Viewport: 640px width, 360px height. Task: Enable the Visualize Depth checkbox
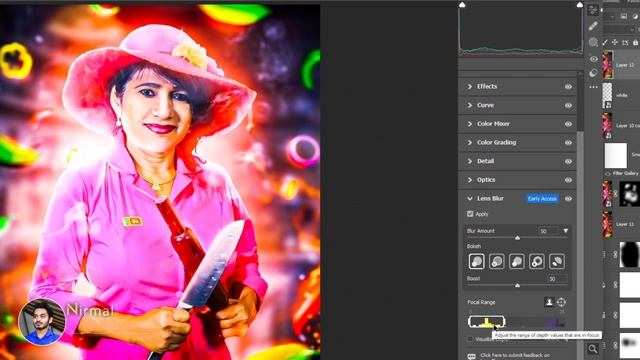[x=470, y=339]
